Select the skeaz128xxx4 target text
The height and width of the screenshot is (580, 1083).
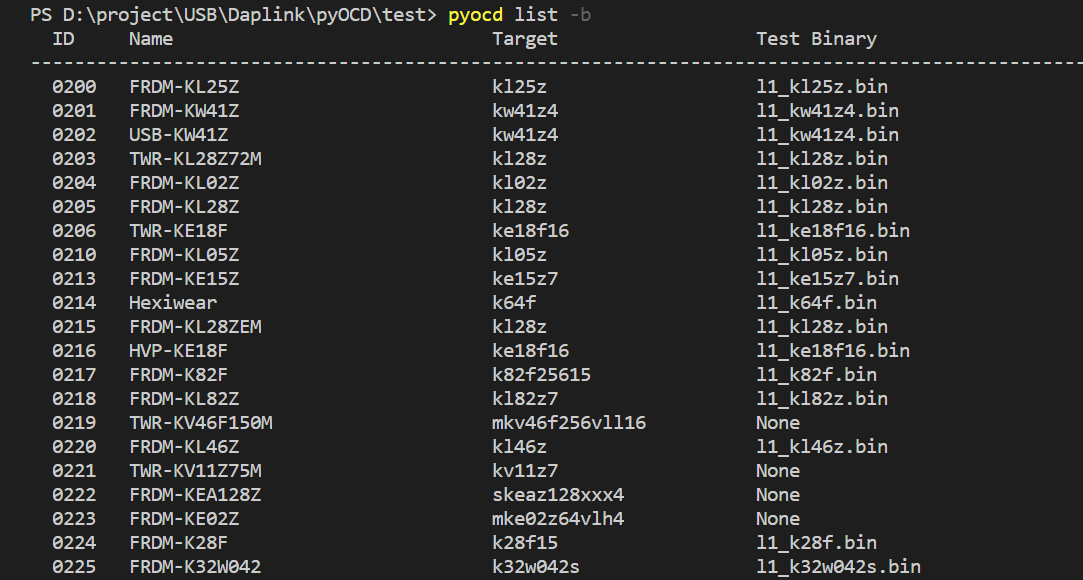557,495
